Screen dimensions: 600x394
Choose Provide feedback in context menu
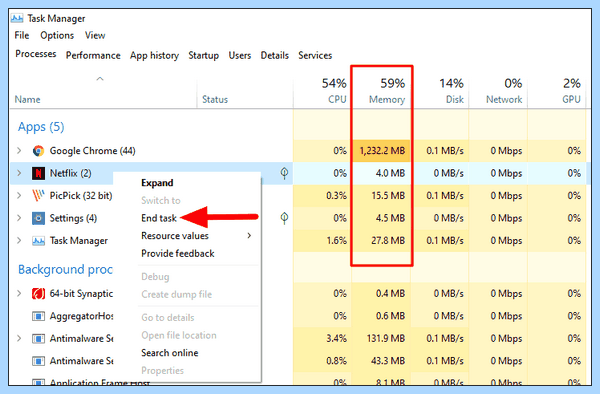tap(178, 253)
